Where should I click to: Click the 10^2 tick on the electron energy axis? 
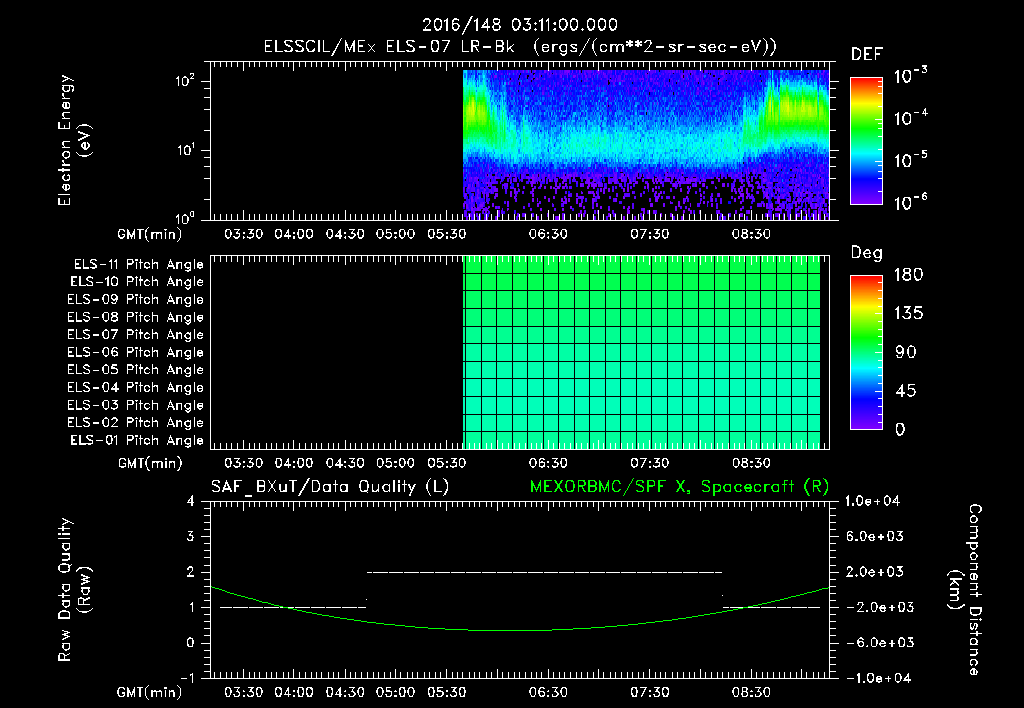click(185, 82)
